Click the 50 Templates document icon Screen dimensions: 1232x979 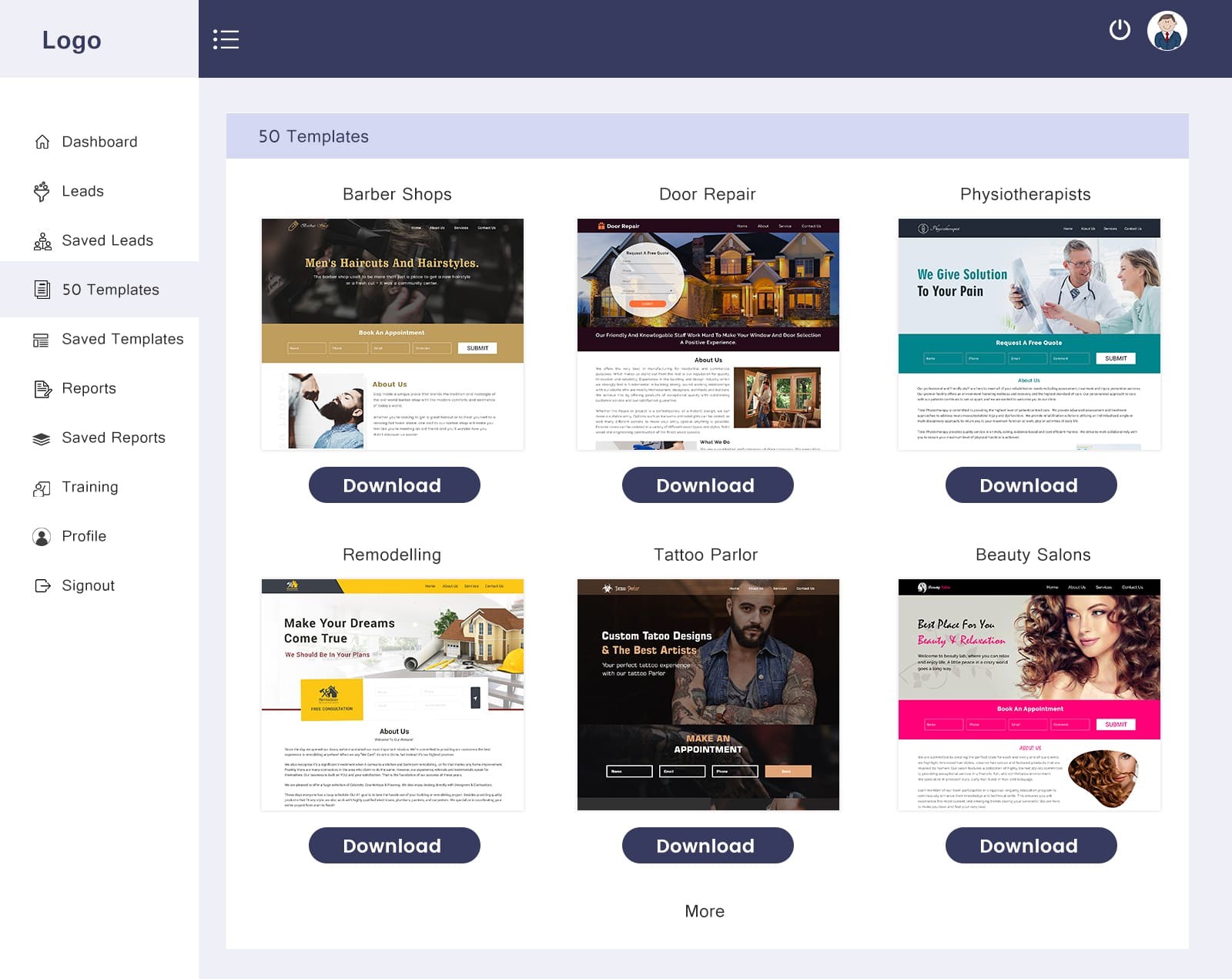42,290
